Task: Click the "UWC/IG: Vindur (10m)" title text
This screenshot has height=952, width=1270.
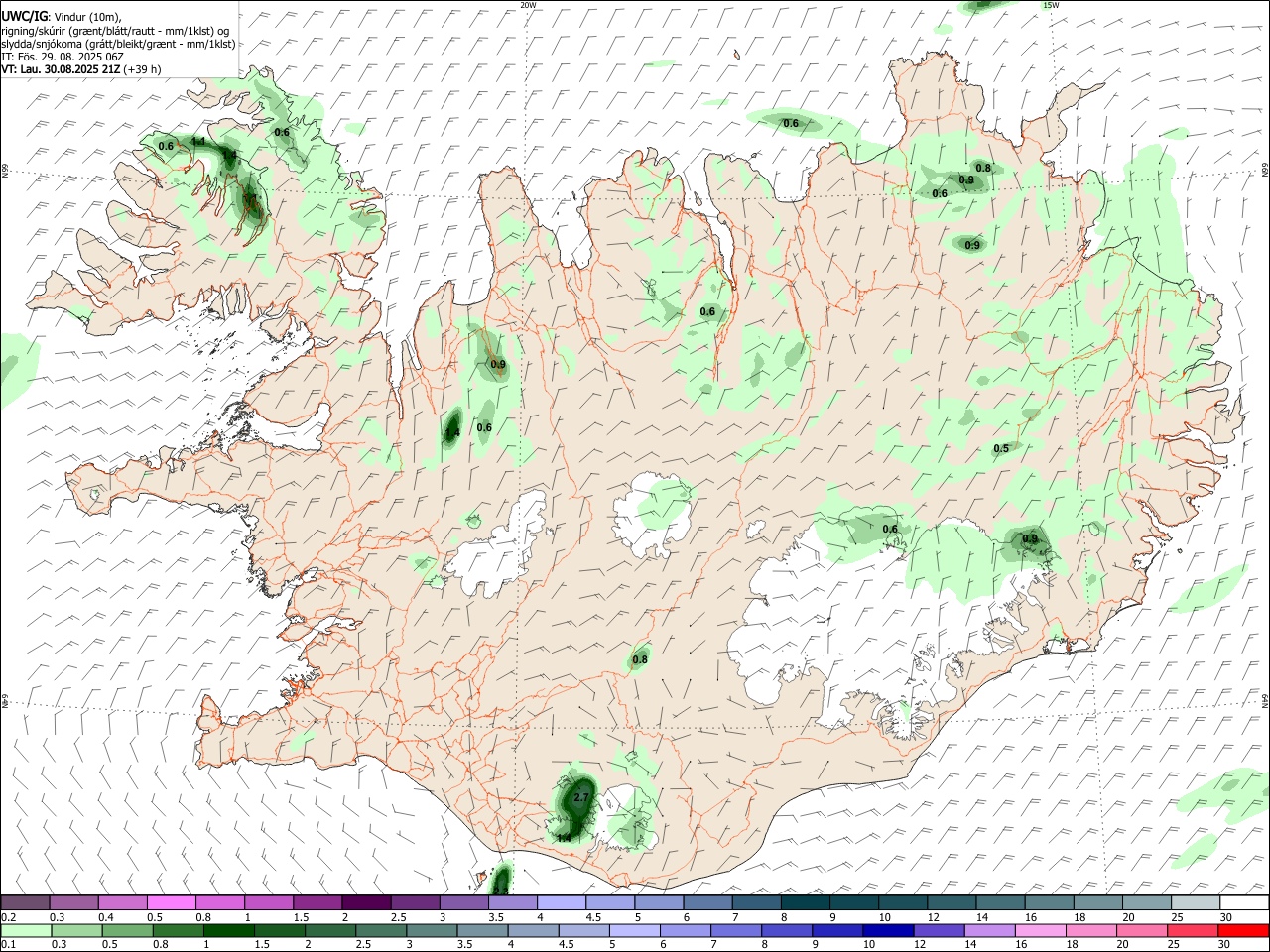Action: [62, 17]
